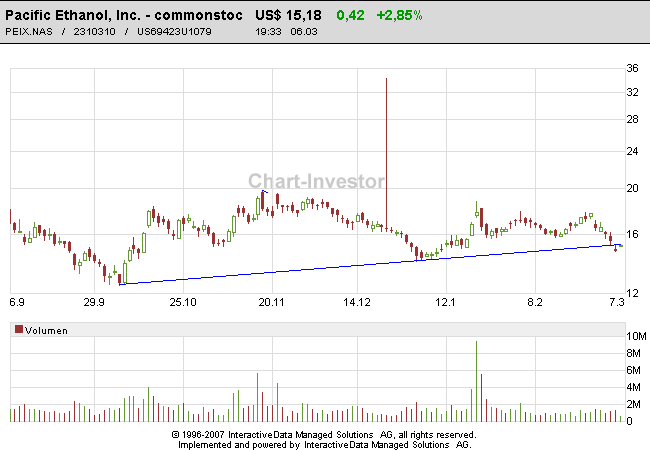Click the 20 price axis label
Image resolution: width=650 pixels, height=450 pixels.
(x=633, y=188)
